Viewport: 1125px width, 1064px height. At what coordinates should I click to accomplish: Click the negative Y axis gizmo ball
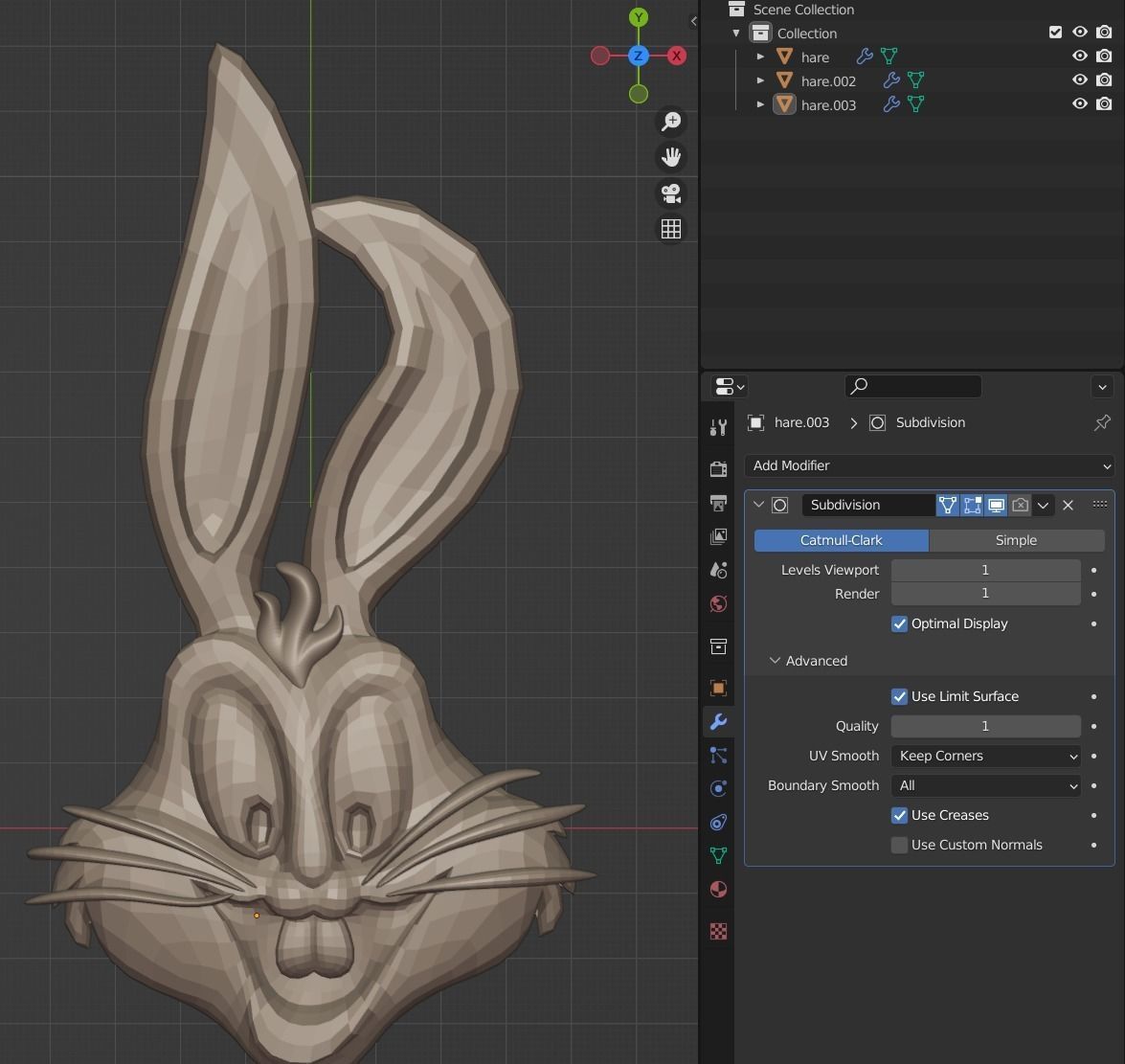click(x=639, y=94)
